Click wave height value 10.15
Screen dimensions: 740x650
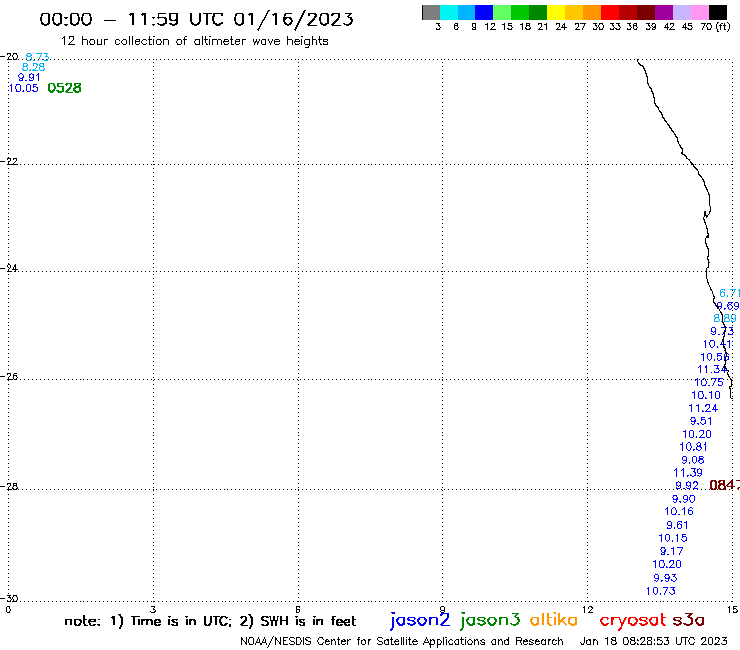pyautogui.click(x=673, y=538)
